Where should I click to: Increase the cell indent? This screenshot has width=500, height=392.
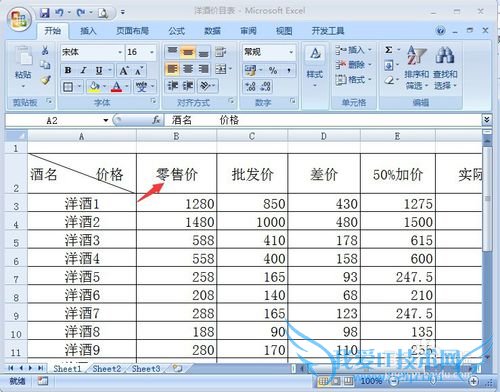pos(188,86)
